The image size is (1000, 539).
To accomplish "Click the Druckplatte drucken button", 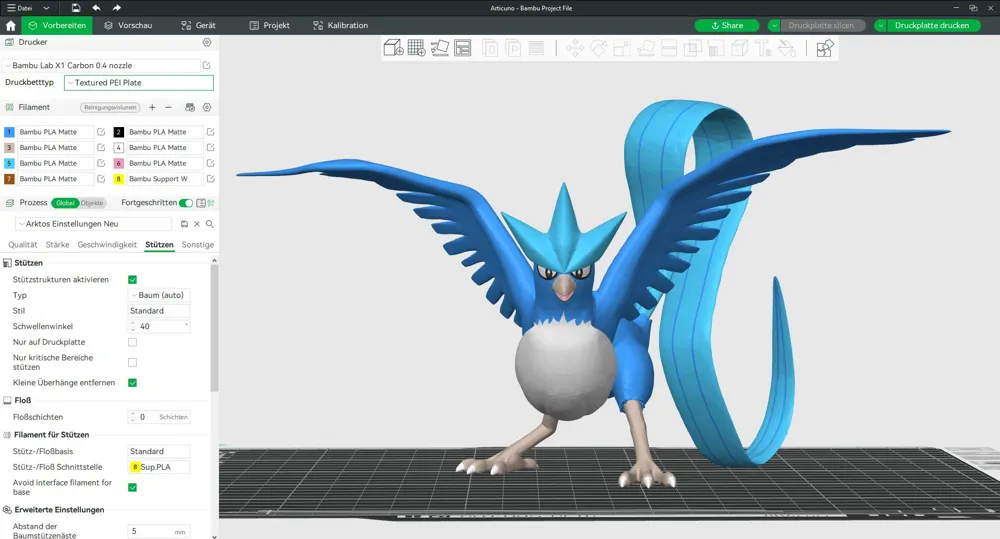I will pos(932,26).
